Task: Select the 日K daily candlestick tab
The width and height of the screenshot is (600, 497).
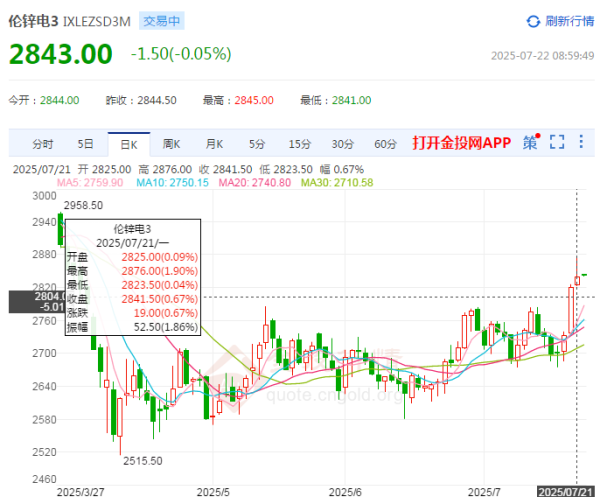Action: pyautogui.click(x=128, y=144)
